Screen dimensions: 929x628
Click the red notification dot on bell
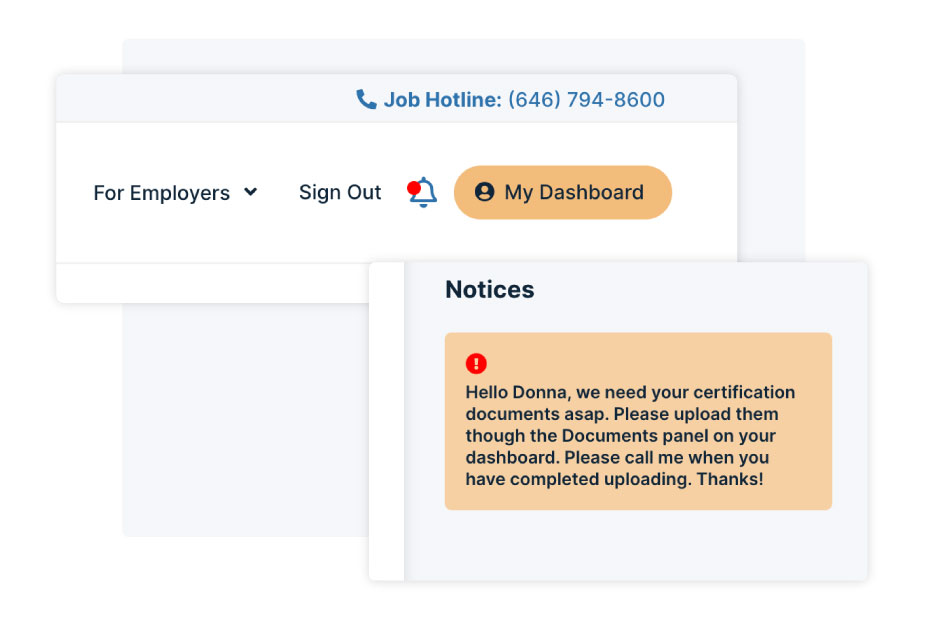pos(414,188)
